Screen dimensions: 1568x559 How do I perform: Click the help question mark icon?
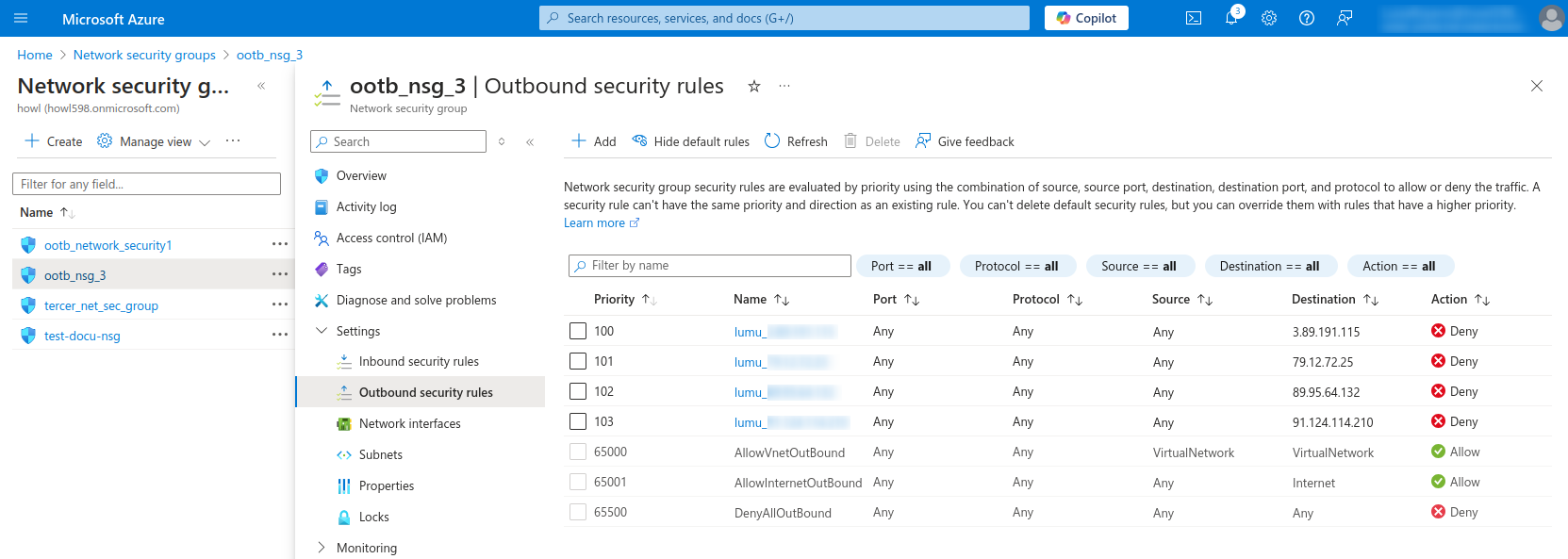pos(1306,18)
